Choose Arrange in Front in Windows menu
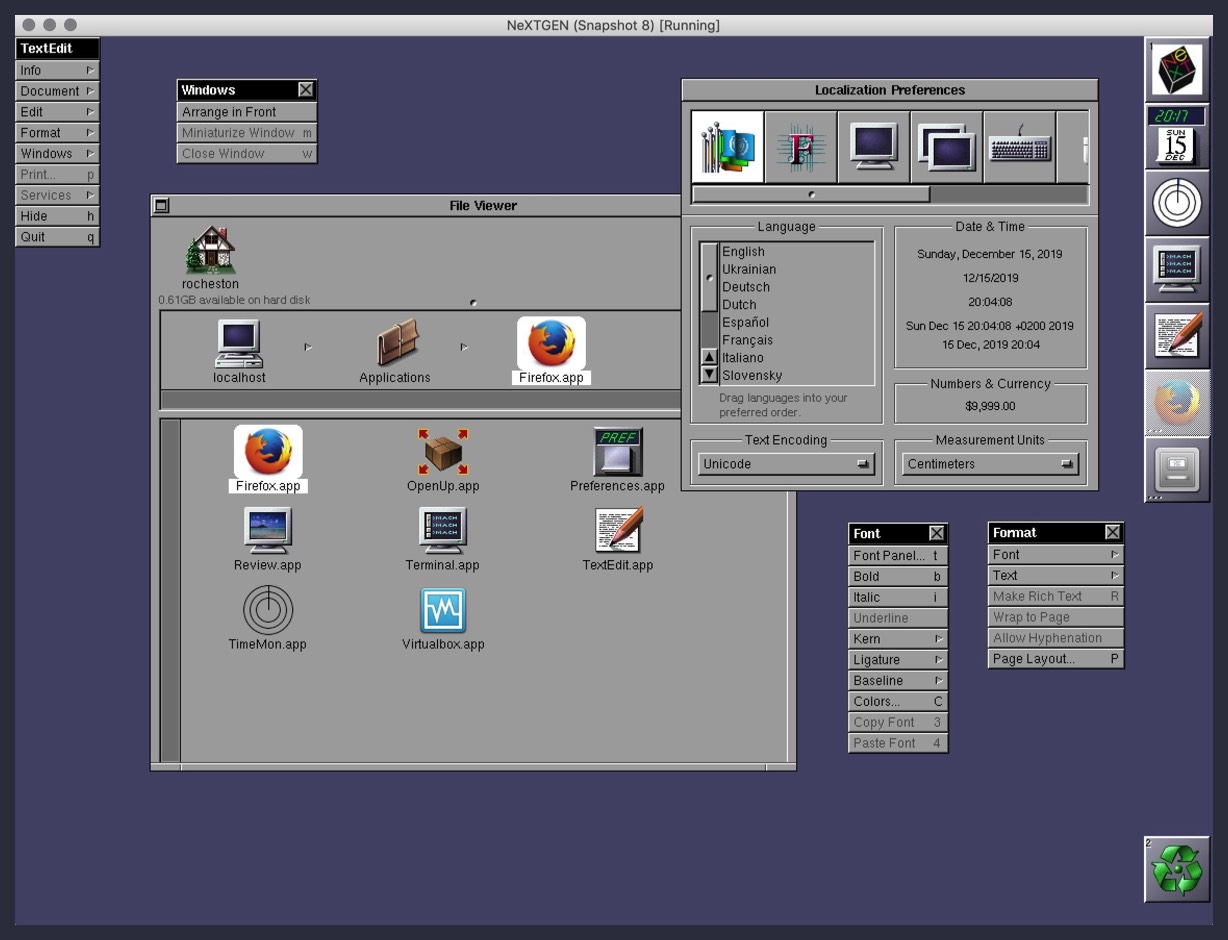This screenshot has height=940, width=1228. pos(247,112)
